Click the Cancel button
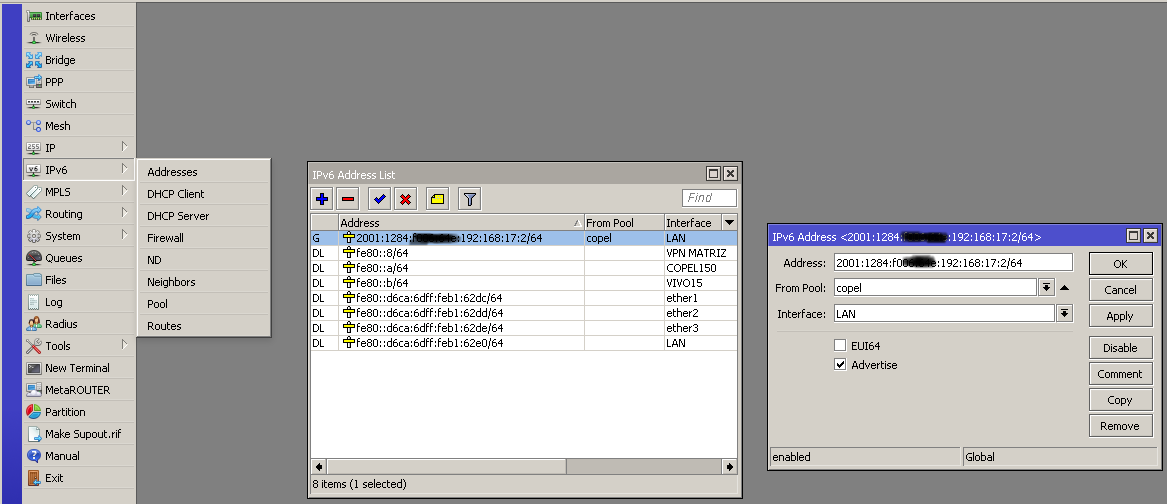This screenshot has width=1167, height=504. coord(1120,290)
